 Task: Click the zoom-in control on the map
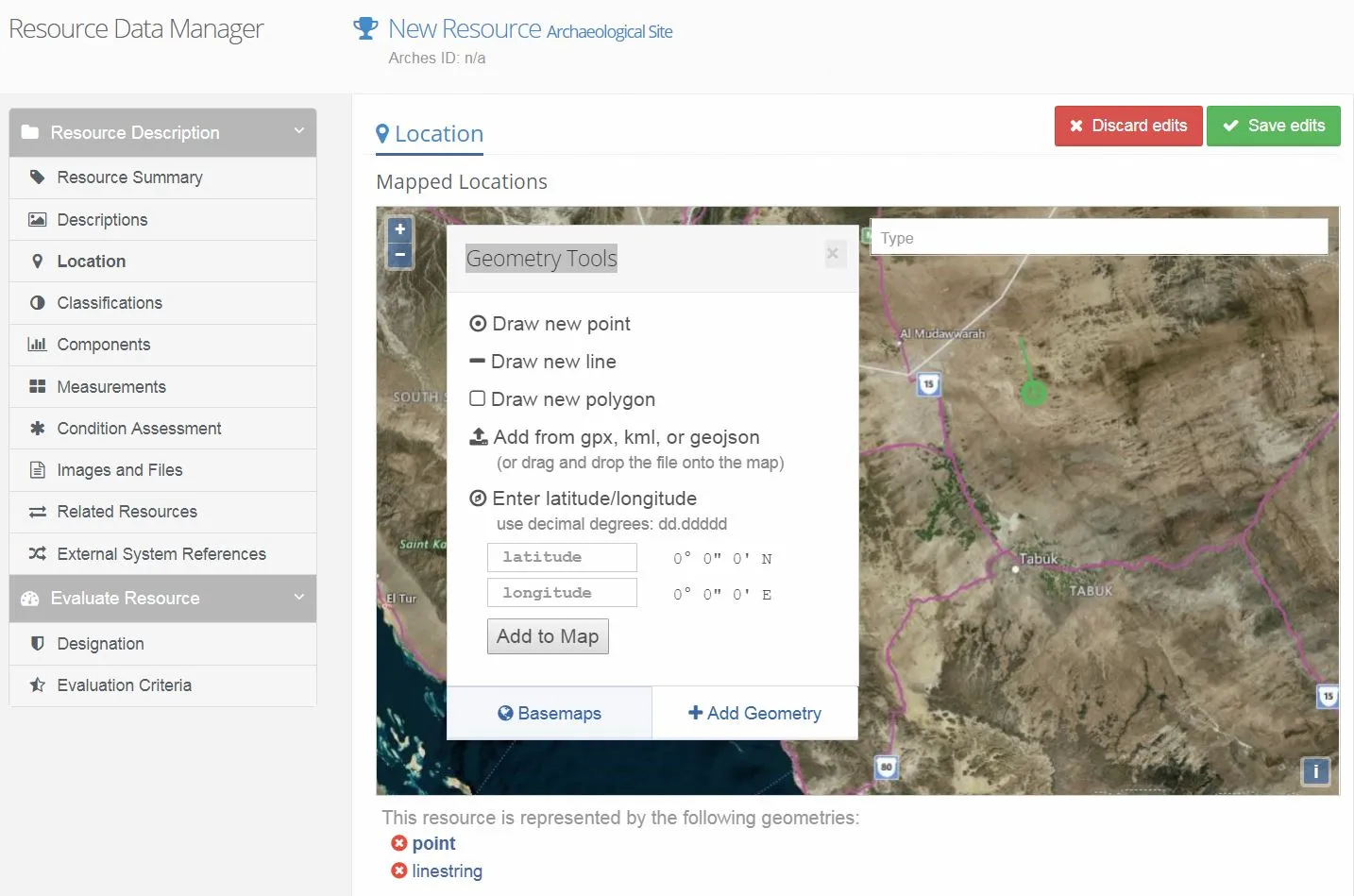[x=399, y=228]
